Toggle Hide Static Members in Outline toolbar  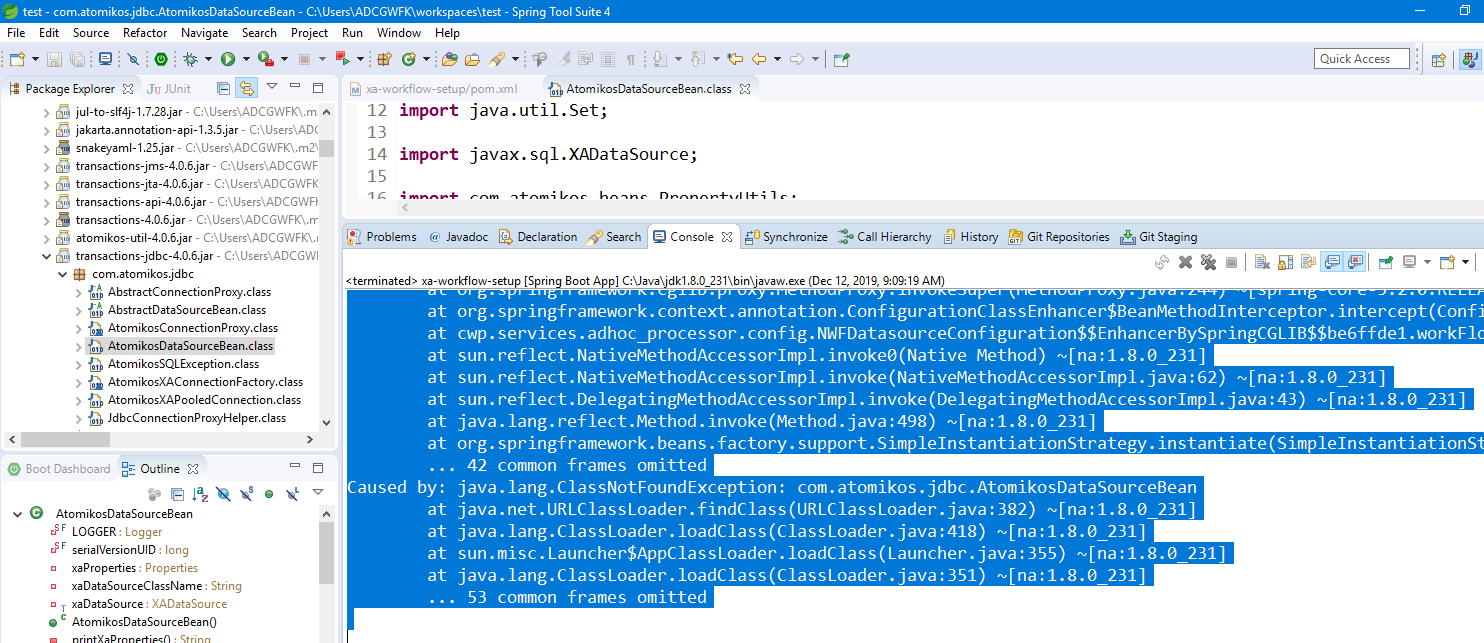246,494
